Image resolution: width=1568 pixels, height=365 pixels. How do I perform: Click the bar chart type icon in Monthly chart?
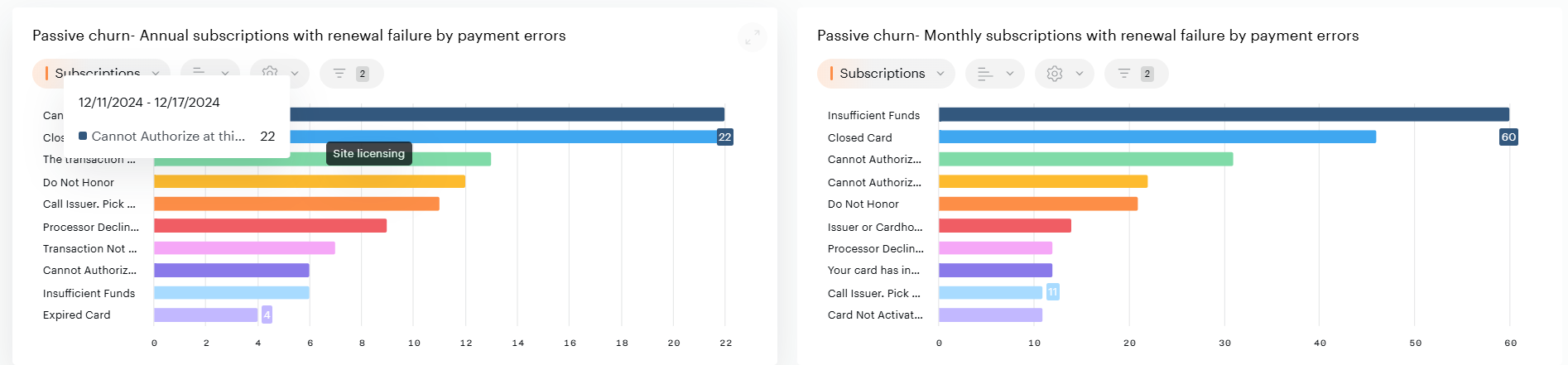[984, 74]
